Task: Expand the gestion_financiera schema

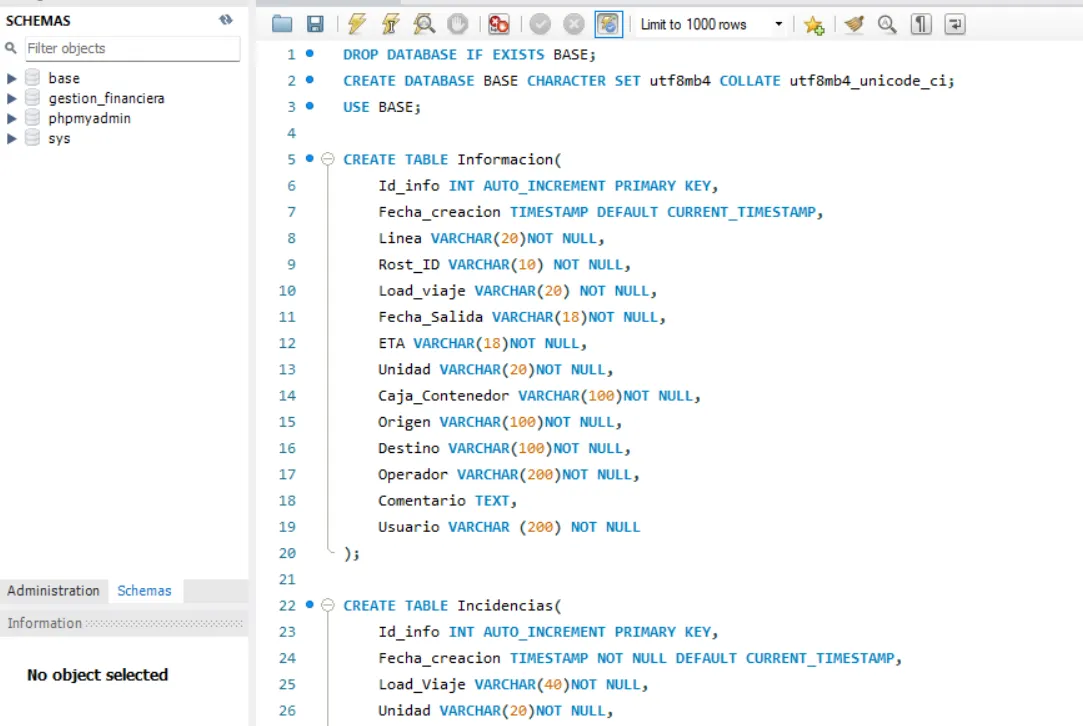Action: click(x=11, y=98)
